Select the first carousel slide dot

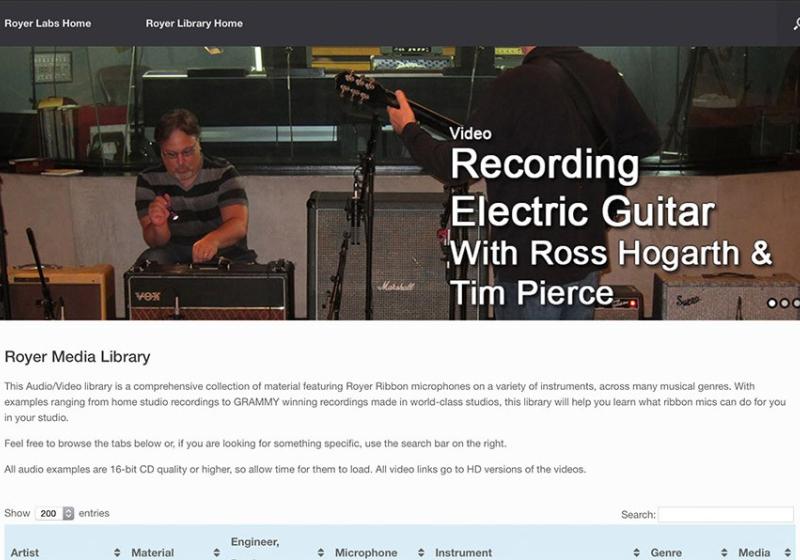tap(771, 303)
